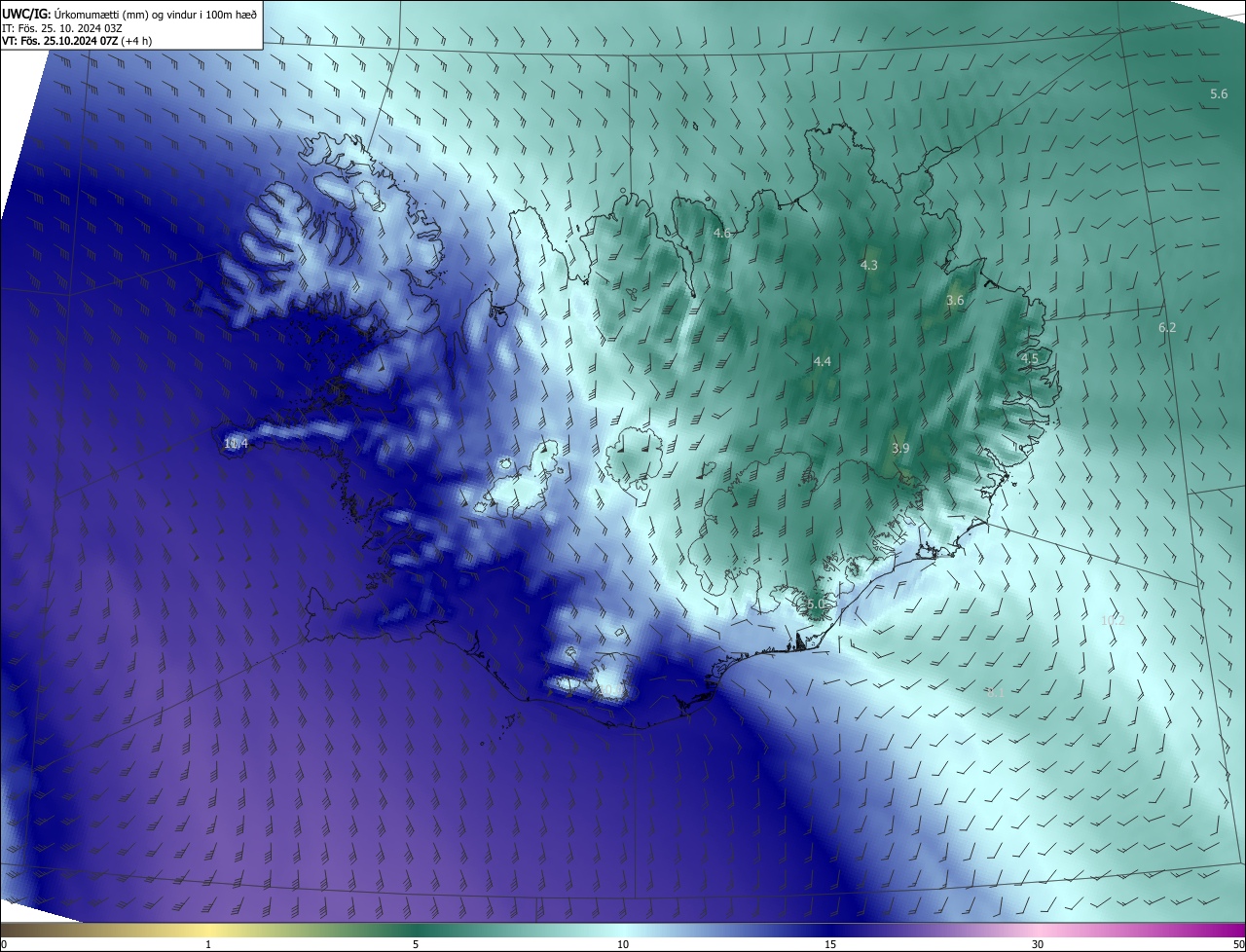Click the 10 tick label on the colorbar
The height and width of the screenshot is (952, 1246).
(623, 945)
